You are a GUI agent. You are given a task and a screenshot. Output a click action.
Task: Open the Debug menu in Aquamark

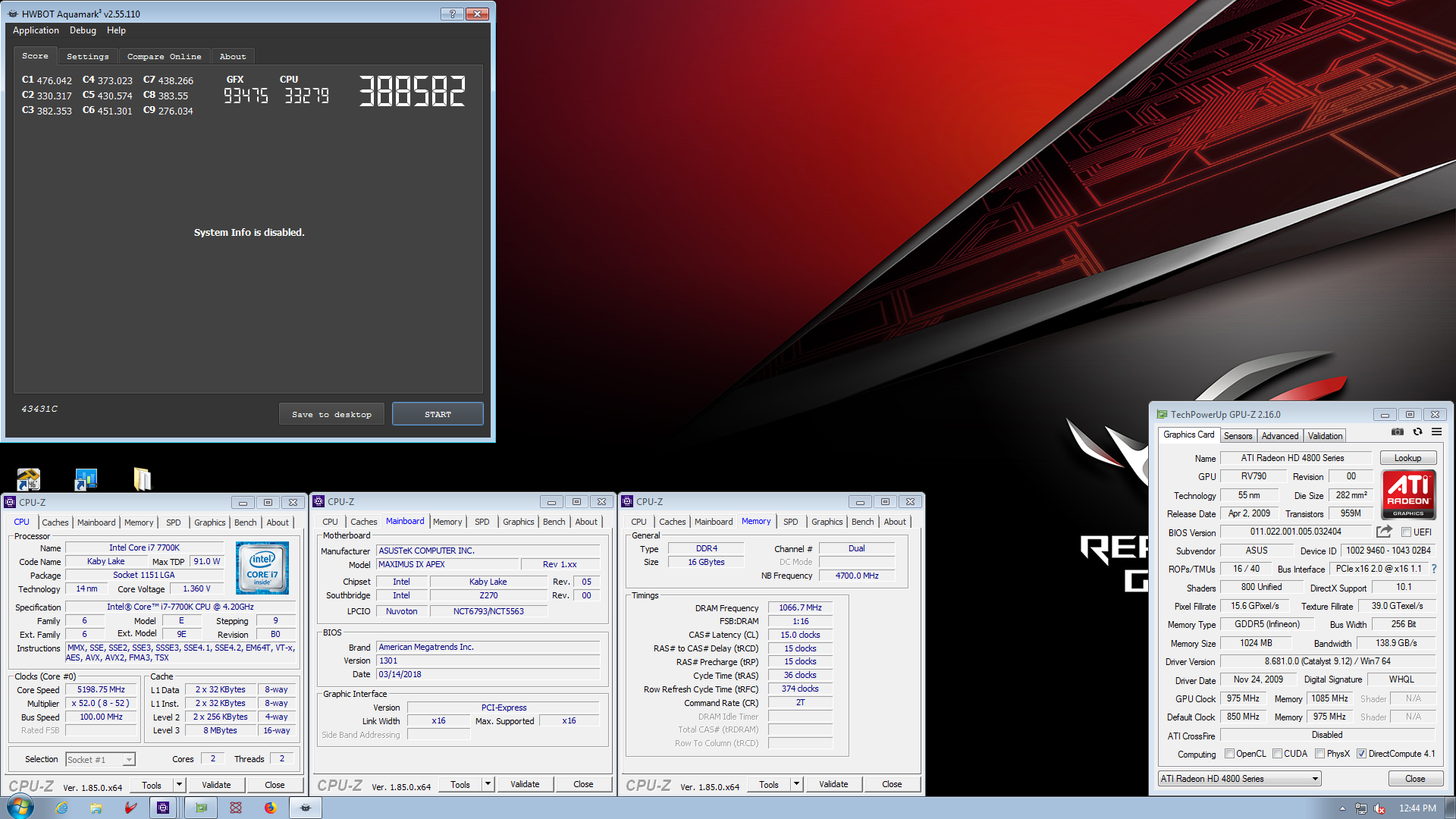[83, 30]
